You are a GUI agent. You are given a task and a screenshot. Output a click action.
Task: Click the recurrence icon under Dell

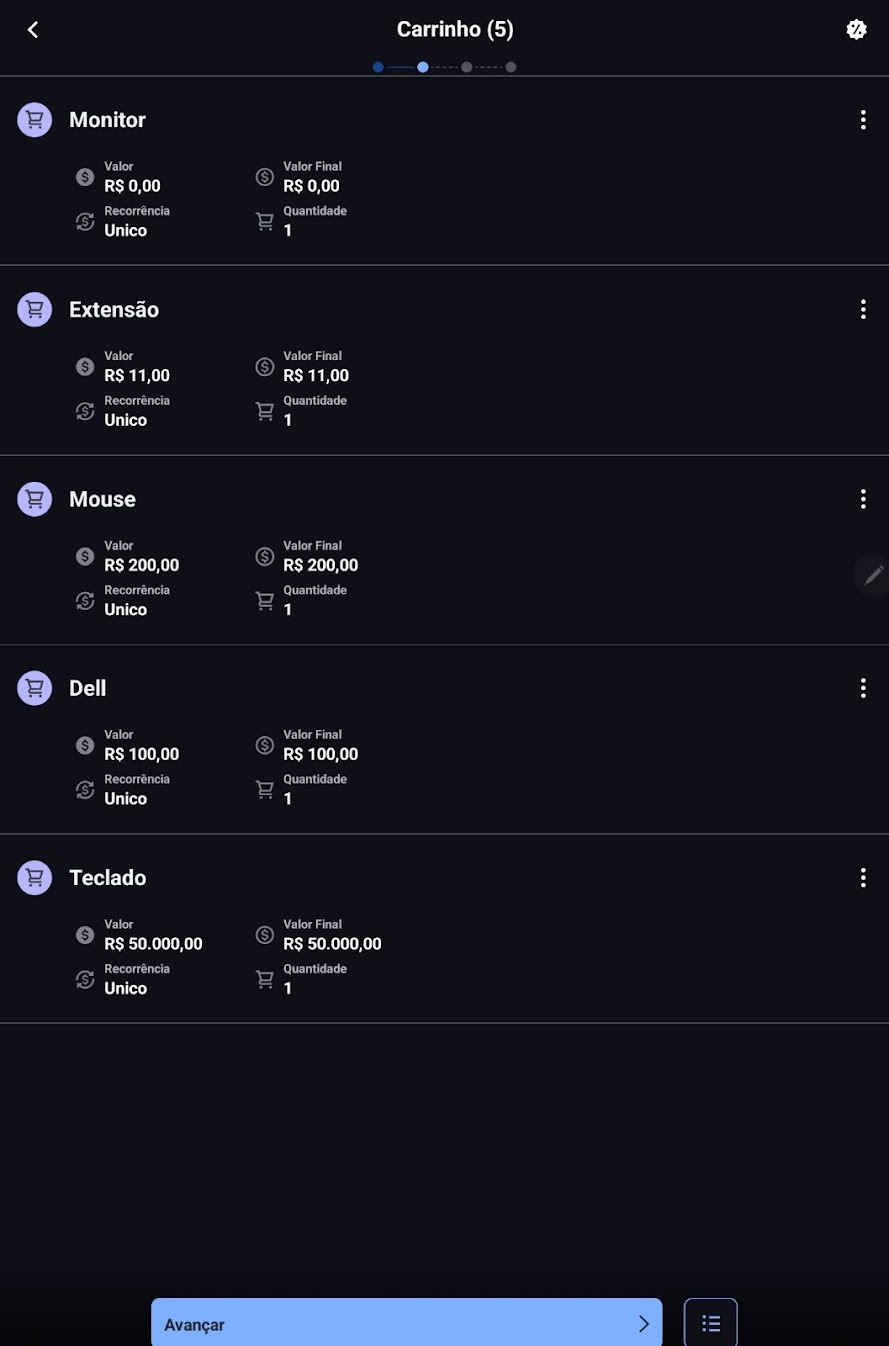pyautogui.click(x=85, y=790)
